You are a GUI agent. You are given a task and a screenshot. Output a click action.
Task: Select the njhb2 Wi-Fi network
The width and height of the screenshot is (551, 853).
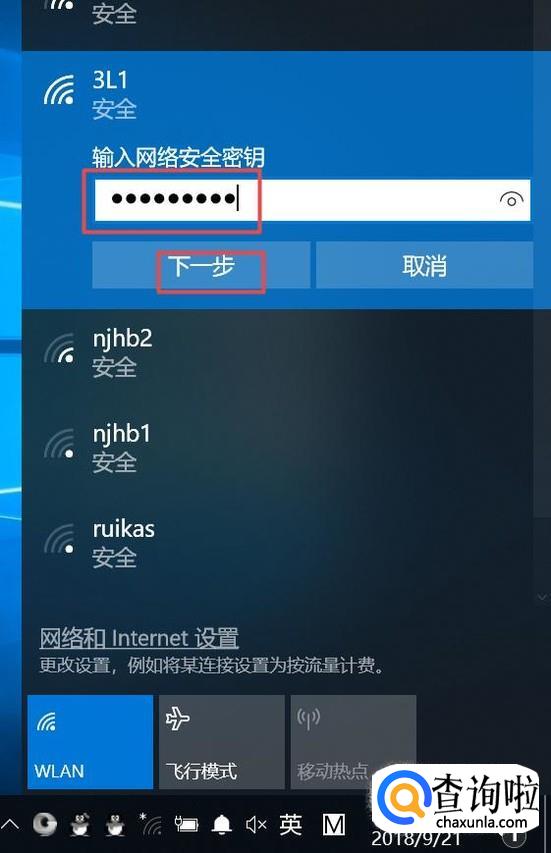point(277,353)
